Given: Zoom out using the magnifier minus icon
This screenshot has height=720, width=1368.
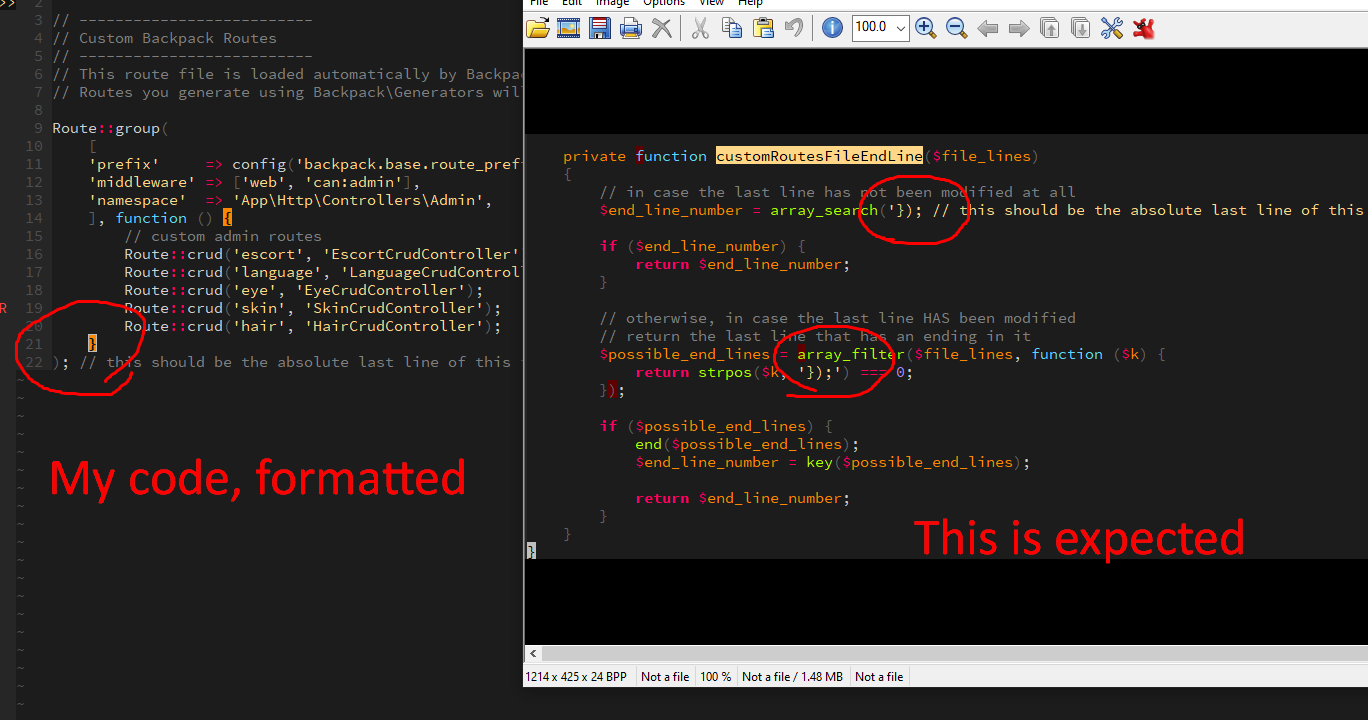Looking at the screenshot, I should click(956, 27).
